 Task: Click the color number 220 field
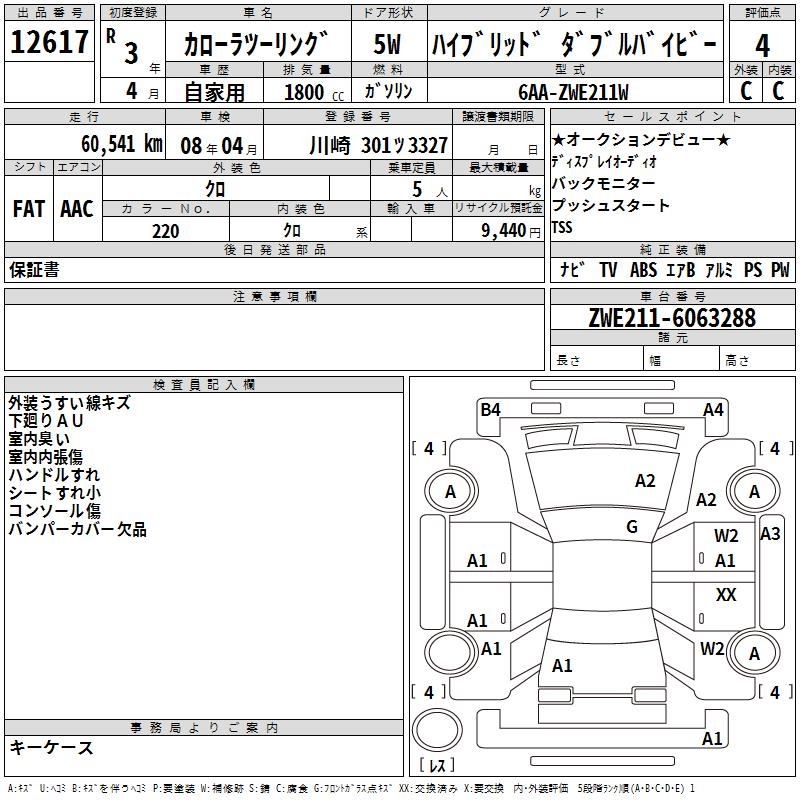click(165, 231)
